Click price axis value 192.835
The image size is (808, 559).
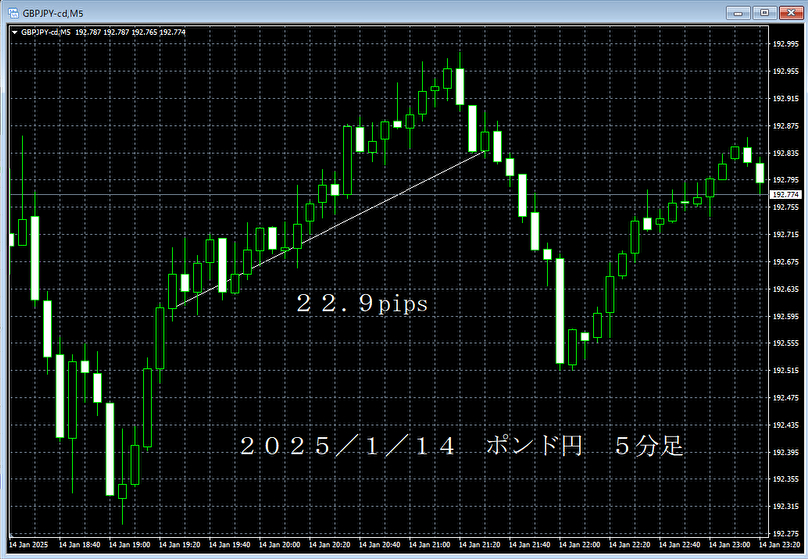[786, 154]
